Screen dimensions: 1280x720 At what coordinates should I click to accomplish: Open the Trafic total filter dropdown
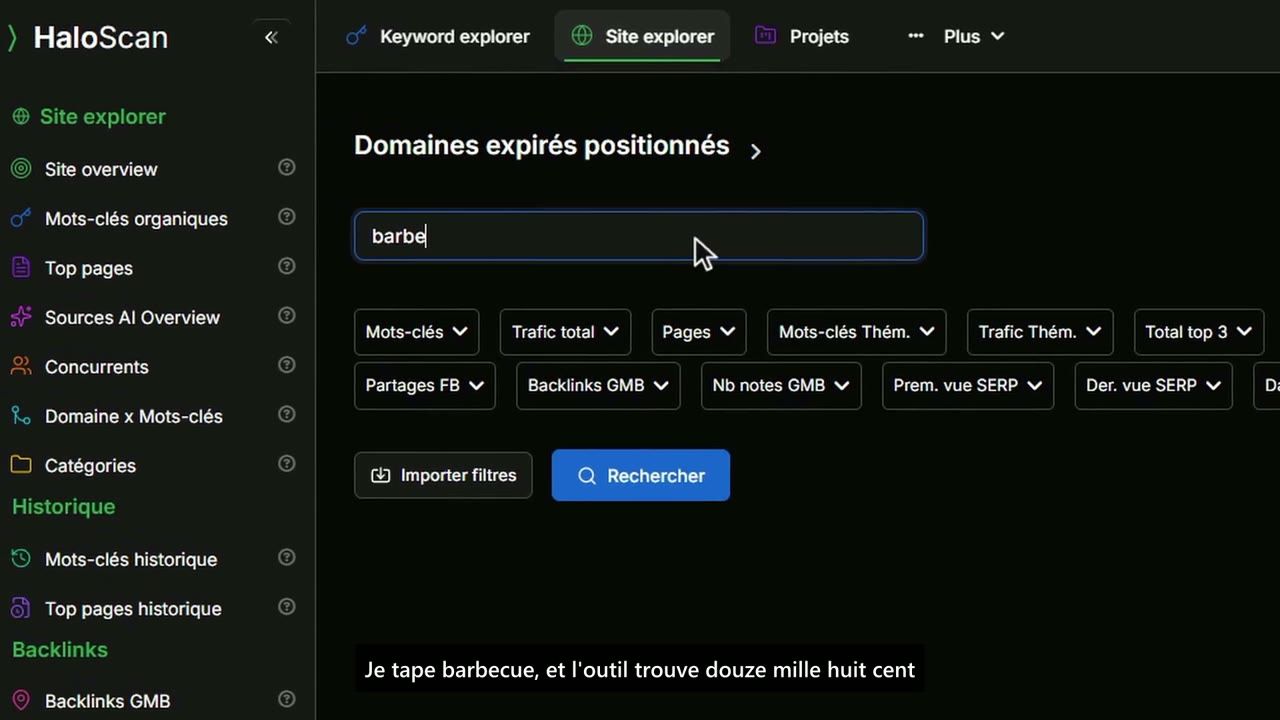click(x=565, y=332)
